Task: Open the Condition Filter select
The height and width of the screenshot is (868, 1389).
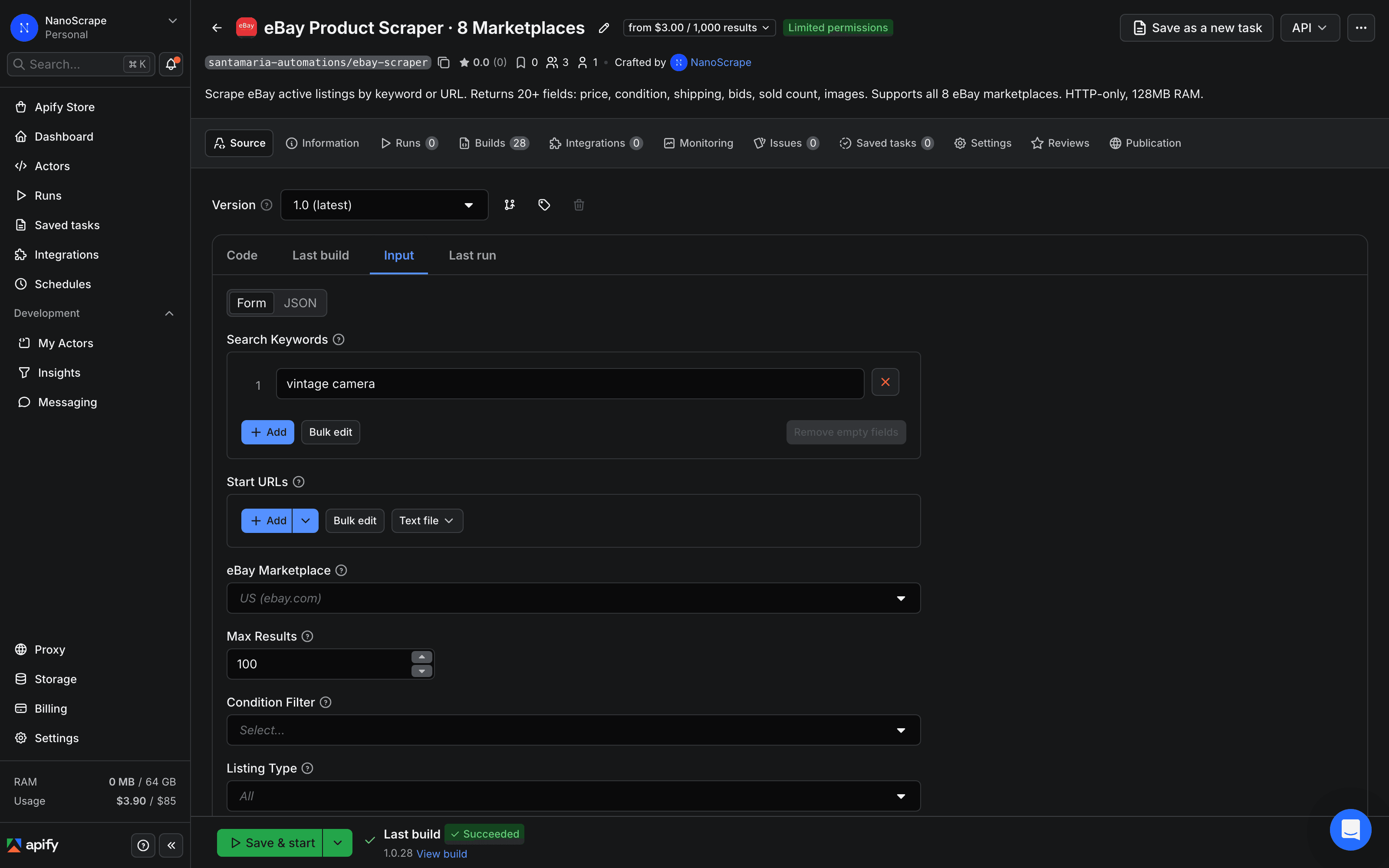Action: (573, 730)
